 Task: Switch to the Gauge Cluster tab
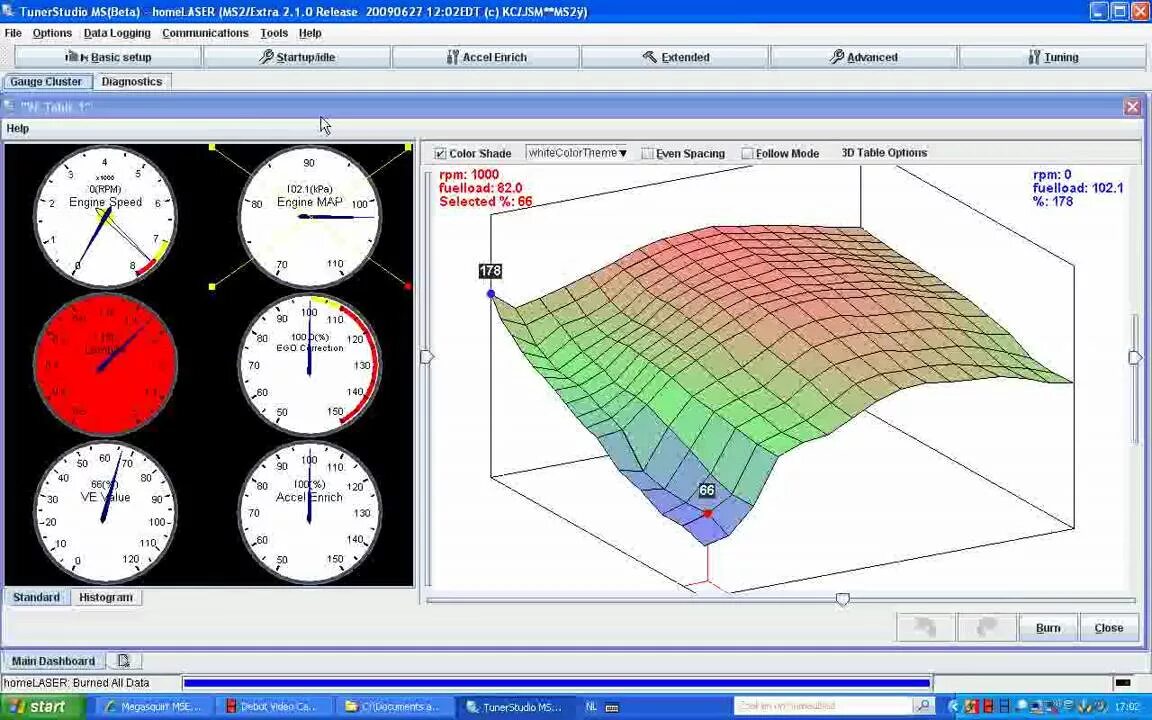pyautogui.click(x=46, y=82)
